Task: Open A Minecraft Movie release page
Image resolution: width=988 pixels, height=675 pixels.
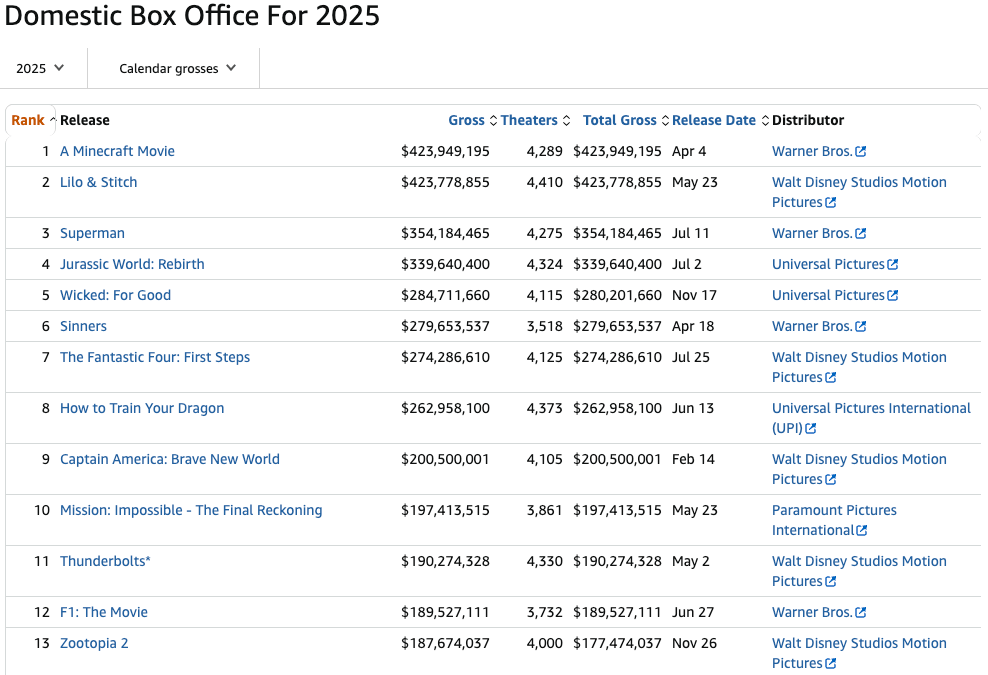Action: (x=117, y=151)
